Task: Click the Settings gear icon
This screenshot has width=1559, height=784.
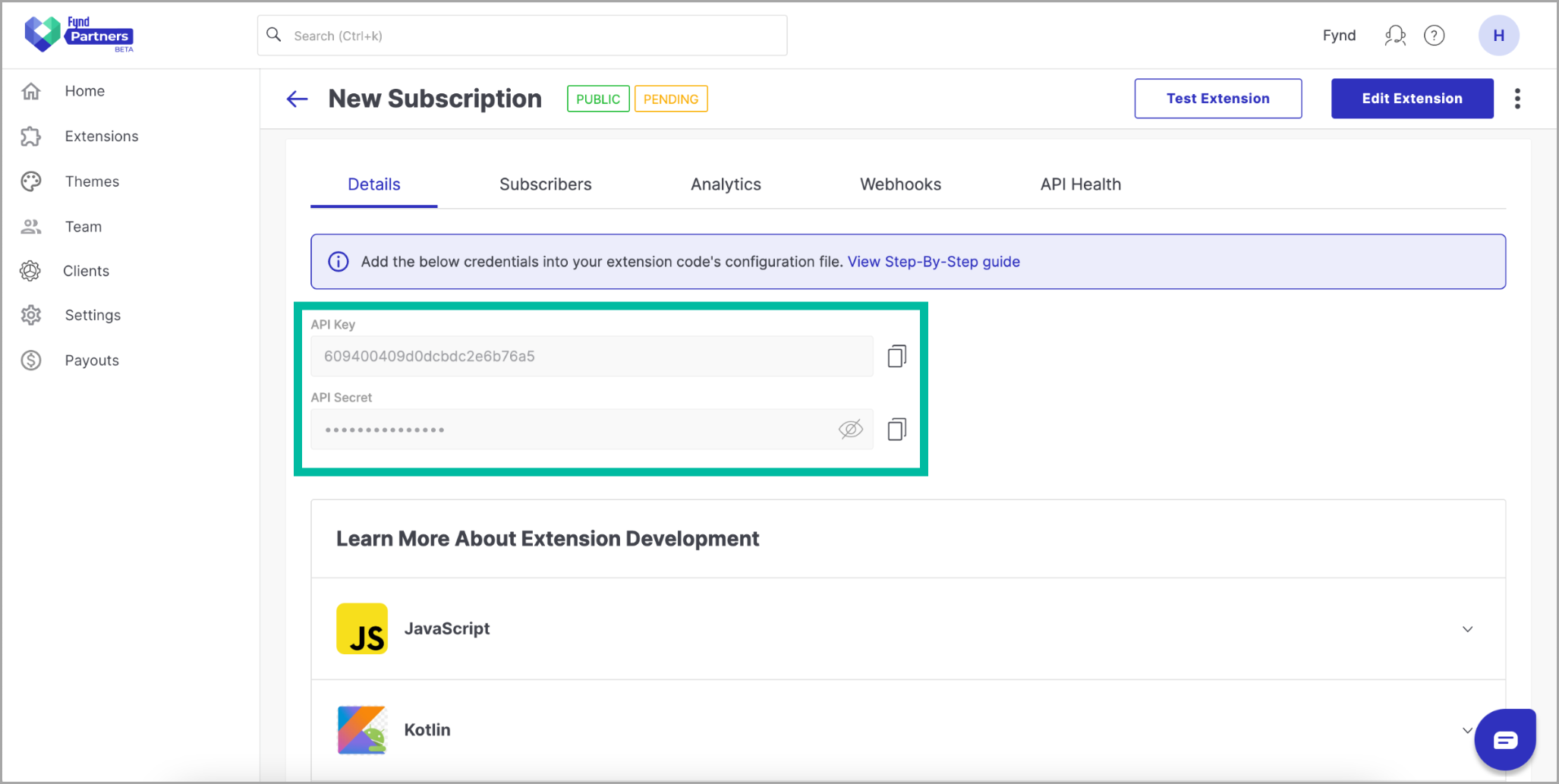Action: 31,315
